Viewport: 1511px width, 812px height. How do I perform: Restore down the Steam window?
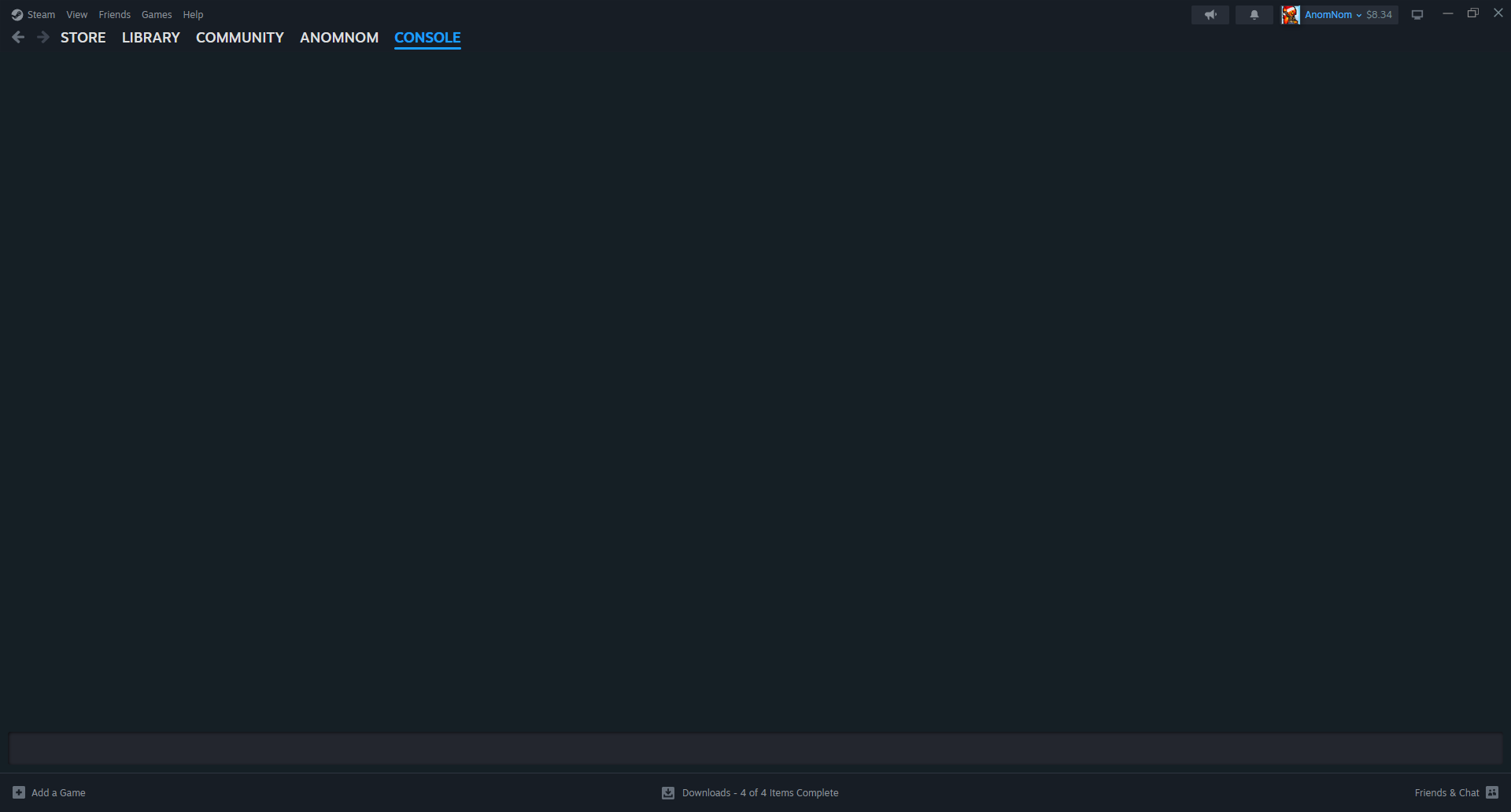(x=1473, y=13)
